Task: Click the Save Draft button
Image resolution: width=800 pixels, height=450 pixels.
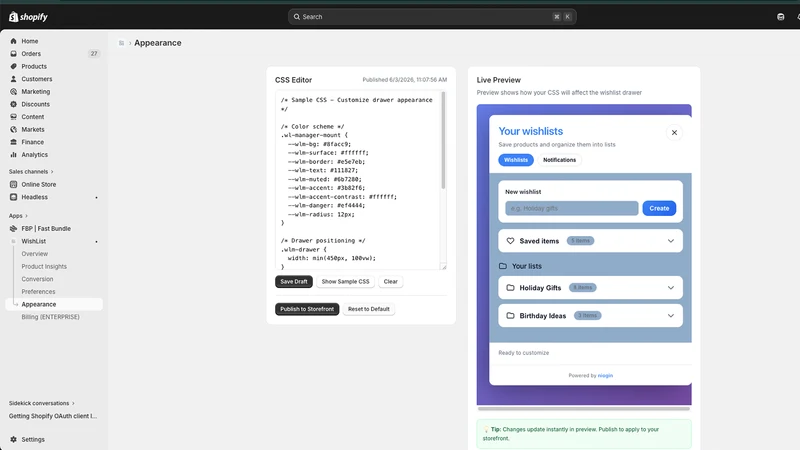Action: coord(294,282)
